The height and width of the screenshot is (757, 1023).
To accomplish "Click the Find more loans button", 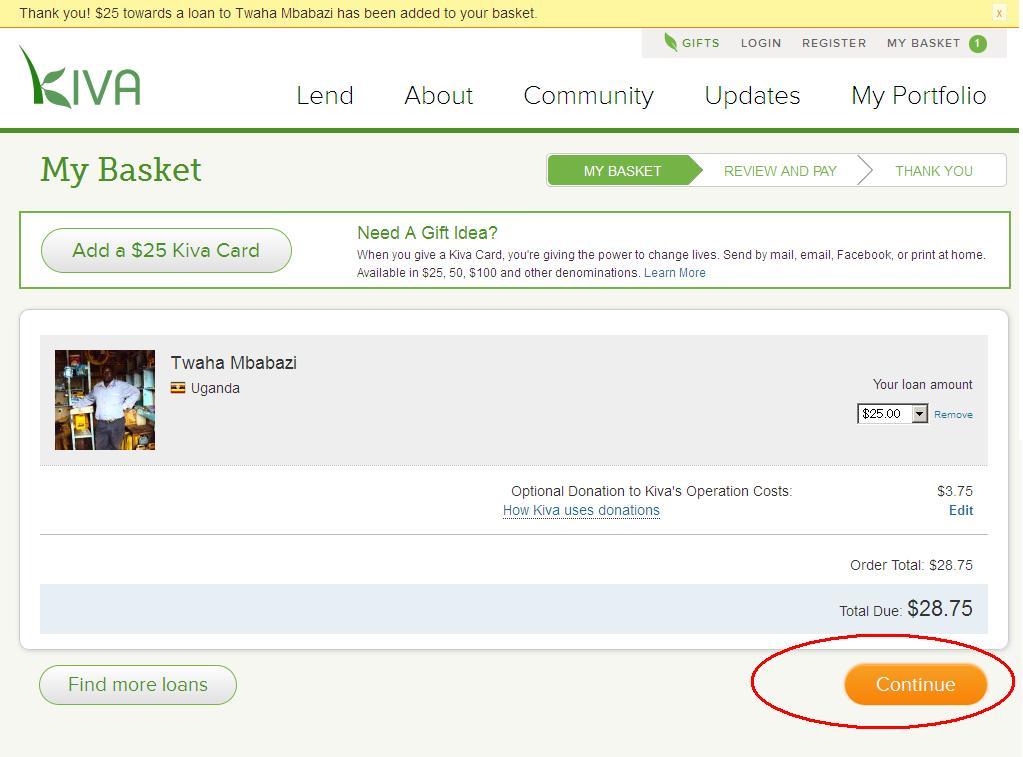I will (138, 685).
